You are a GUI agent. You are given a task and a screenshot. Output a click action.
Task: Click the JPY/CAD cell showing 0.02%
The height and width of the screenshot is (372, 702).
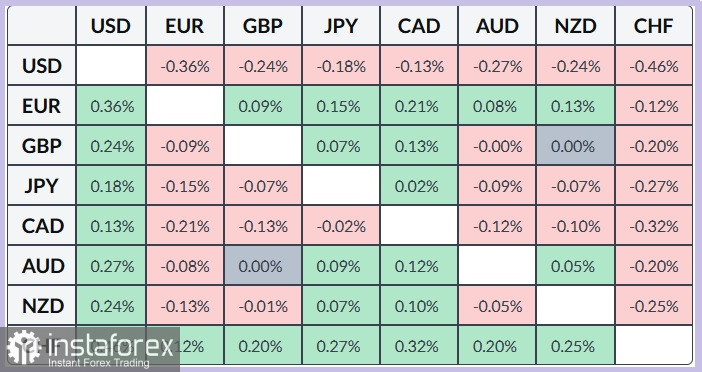(x=419, y=186)
